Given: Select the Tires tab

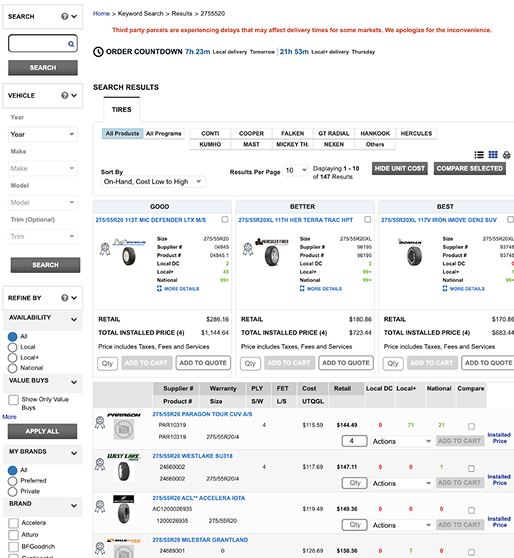Looking at the screenshot, I should coord(121,110).
